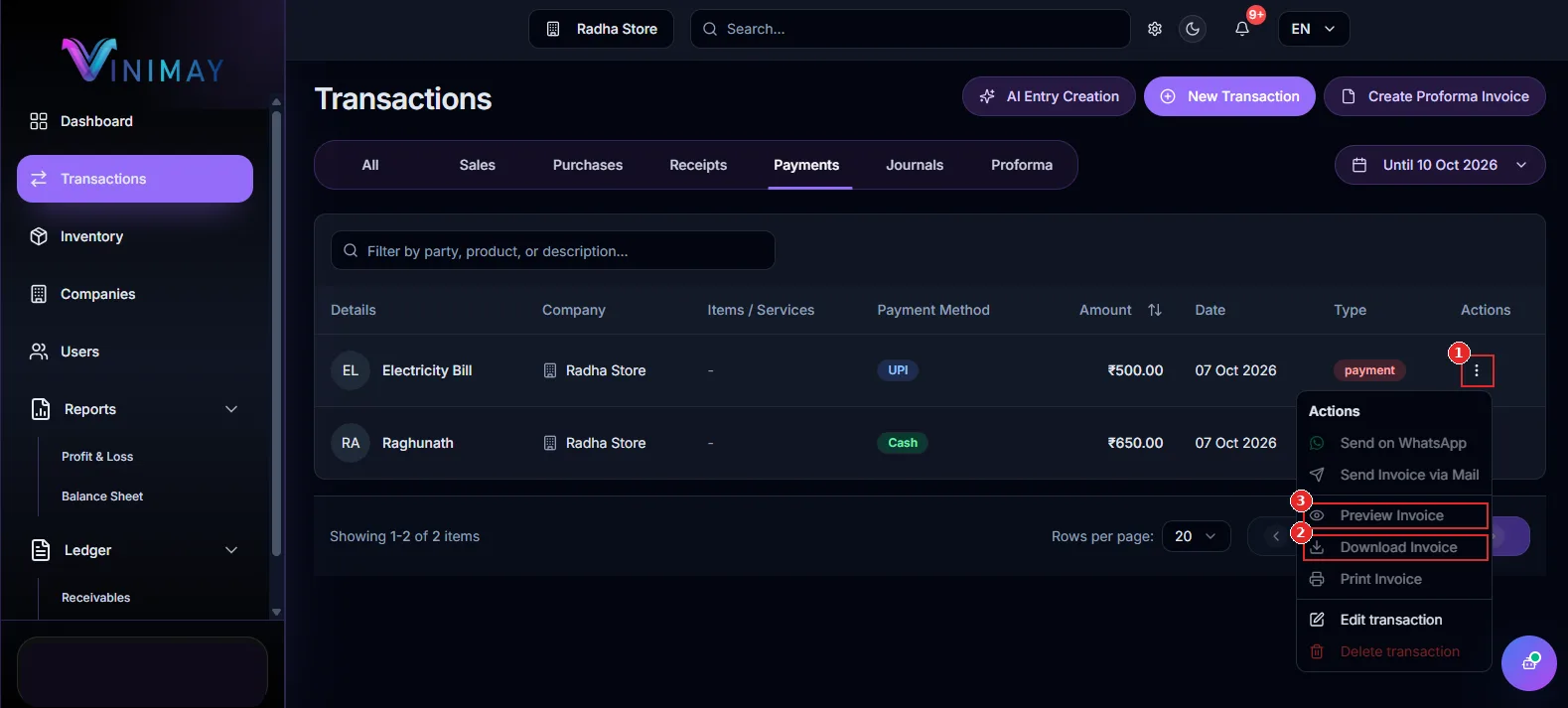
Task: Switch to the All tab
Action: click(370, 165)
